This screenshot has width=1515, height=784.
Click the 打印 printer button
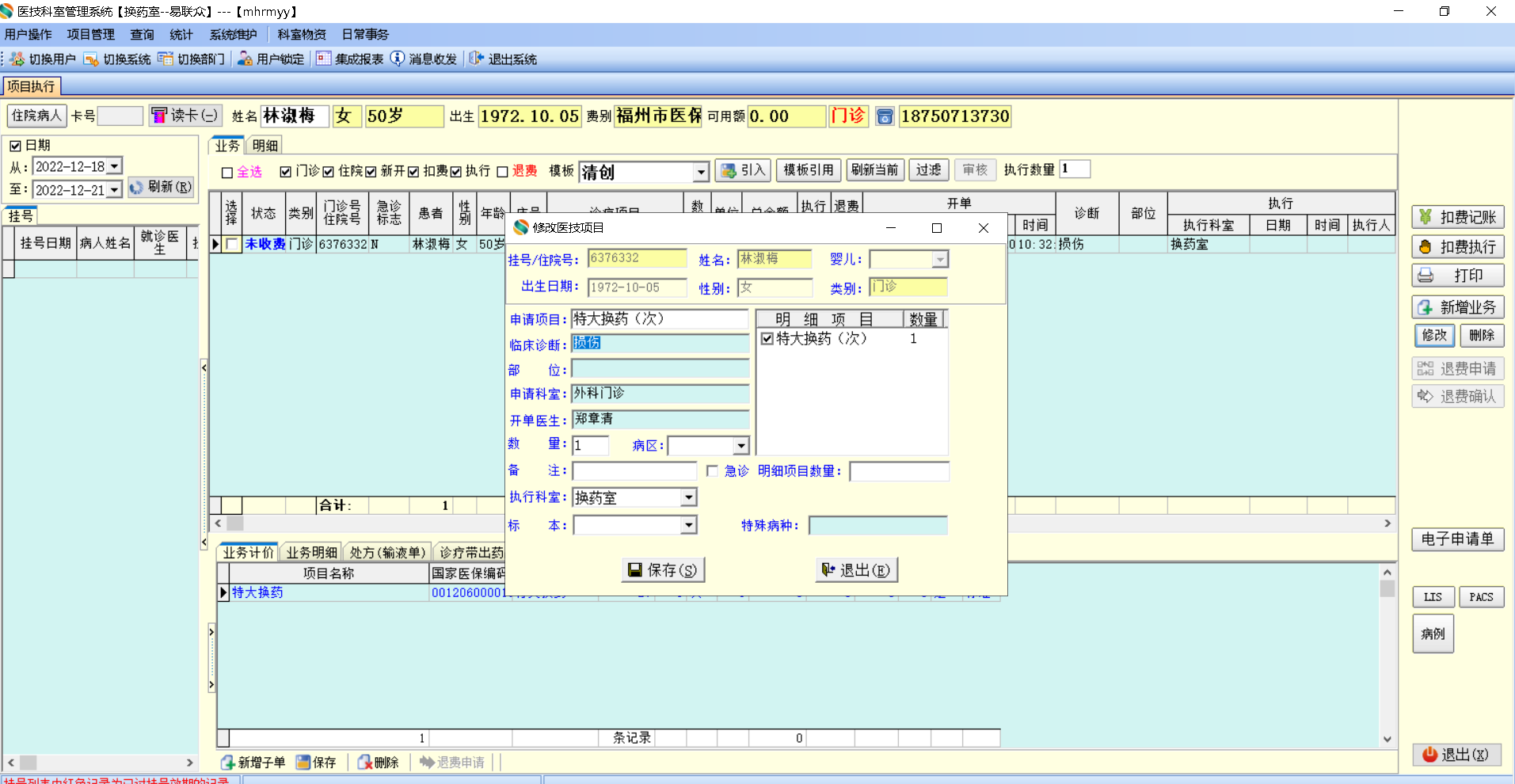(1458, 276)
